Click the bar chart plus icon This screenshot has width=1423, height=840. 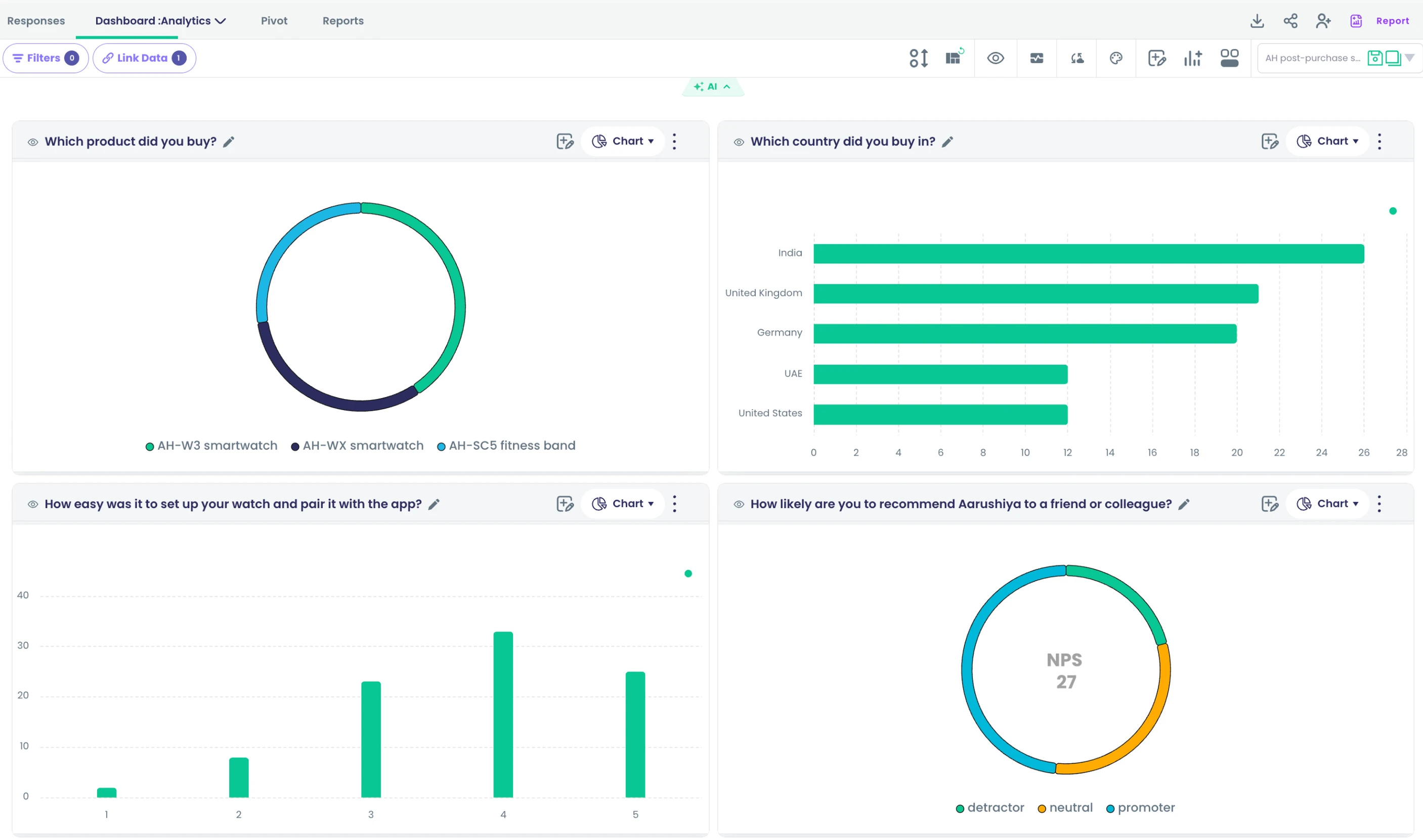point(1193,58)
